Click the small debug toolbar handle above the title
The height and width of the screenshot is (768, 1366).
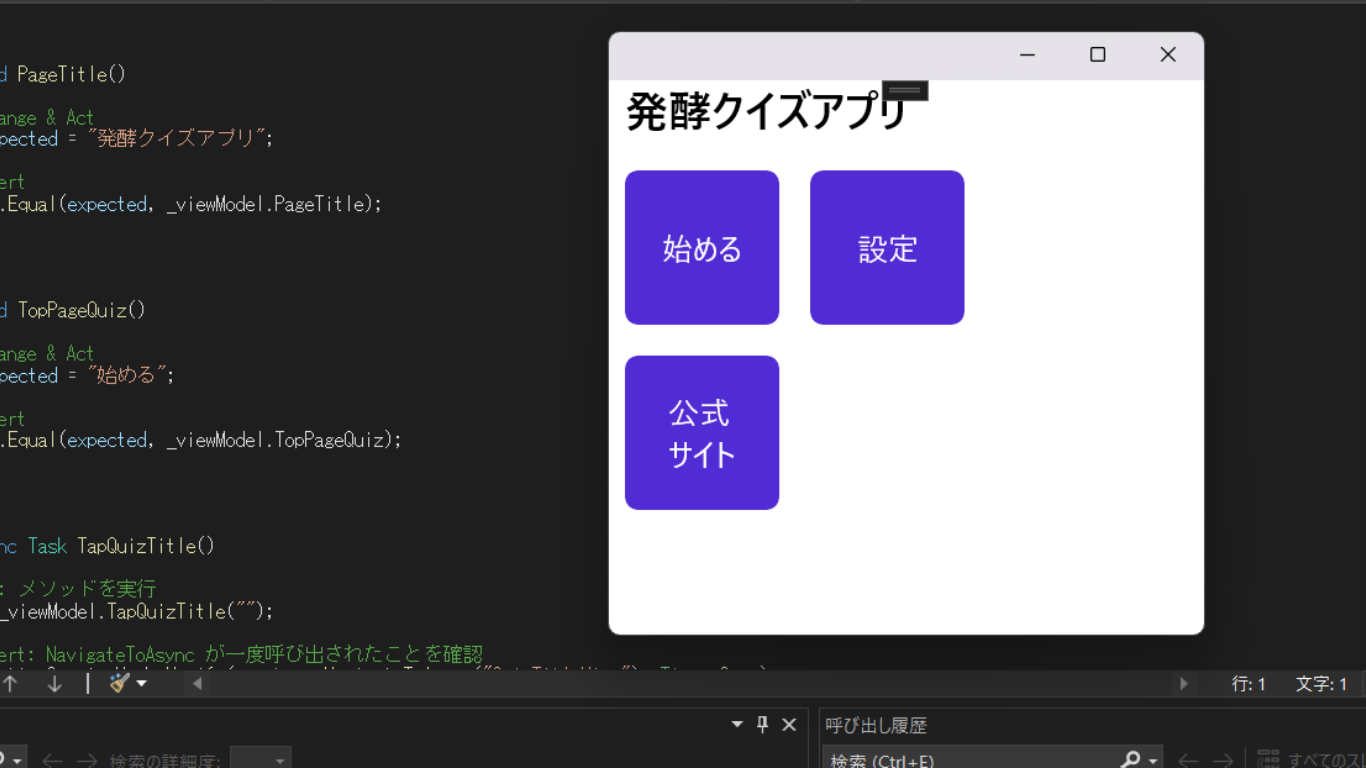tap(905, 91)
